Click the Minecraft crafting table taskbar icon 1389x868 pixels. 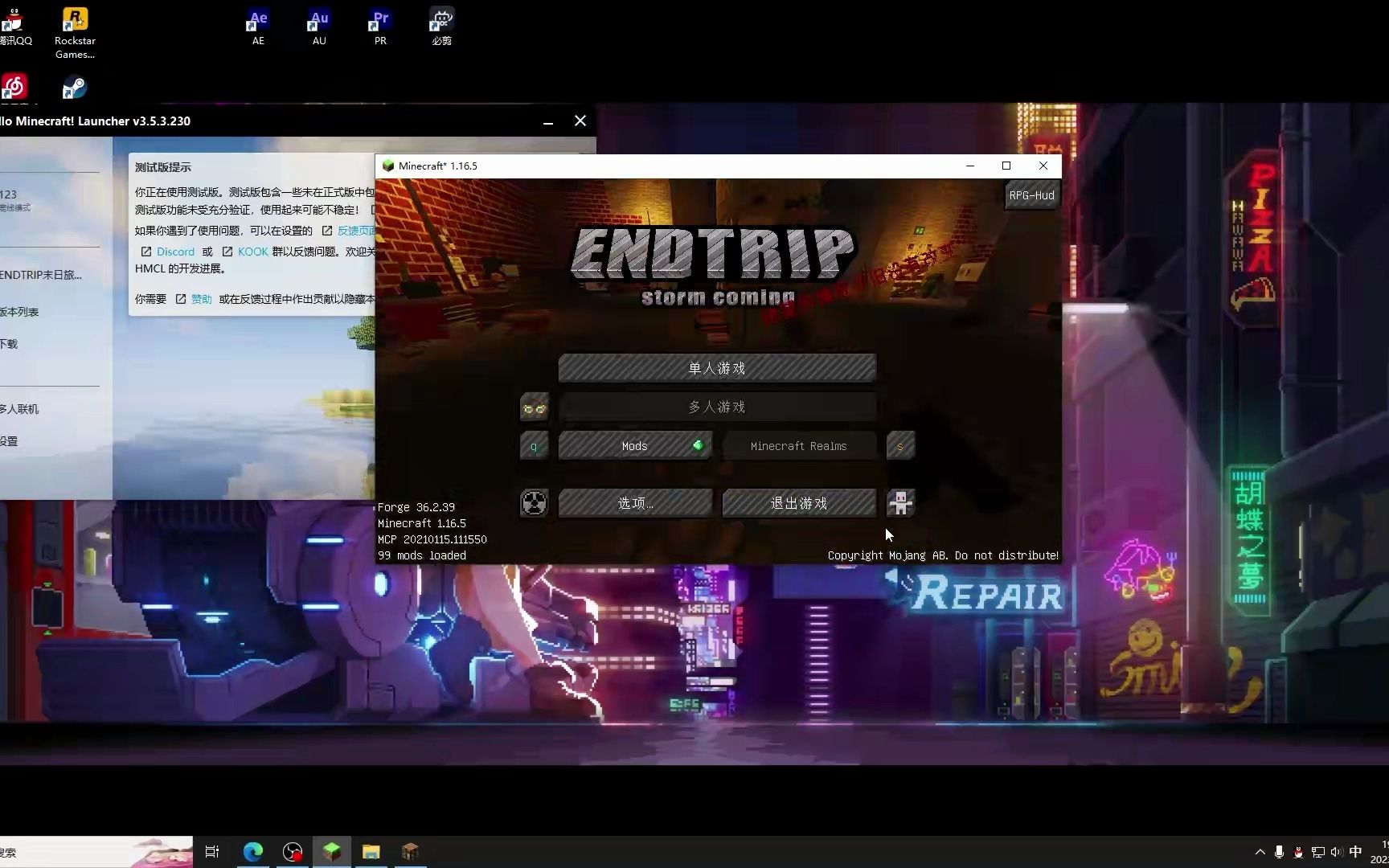click(x=410, y=852)
